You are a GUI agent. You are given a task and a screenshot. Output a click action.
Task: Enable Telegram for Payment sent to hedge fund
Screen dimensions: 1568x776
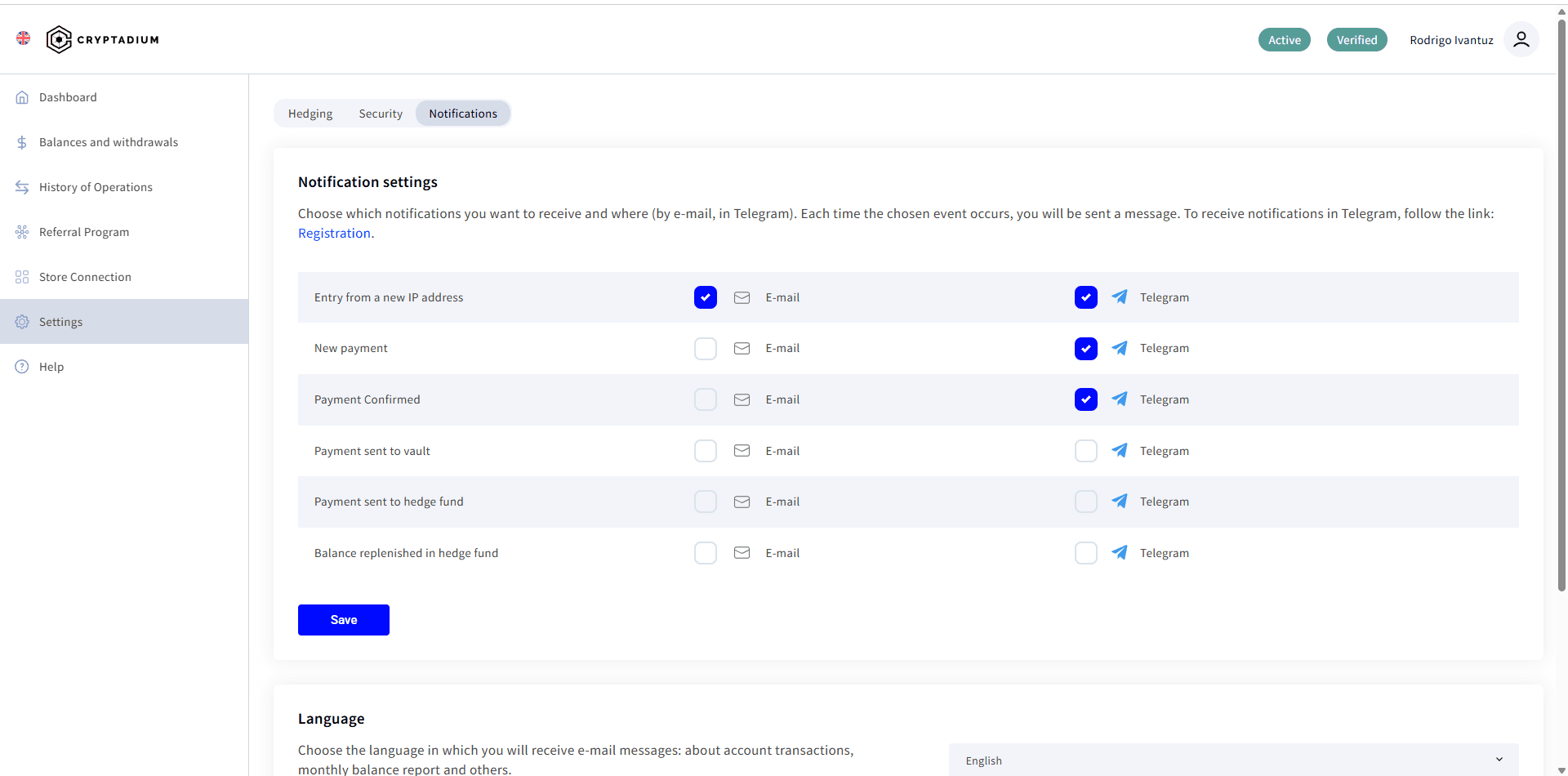tap(1086, 502)
